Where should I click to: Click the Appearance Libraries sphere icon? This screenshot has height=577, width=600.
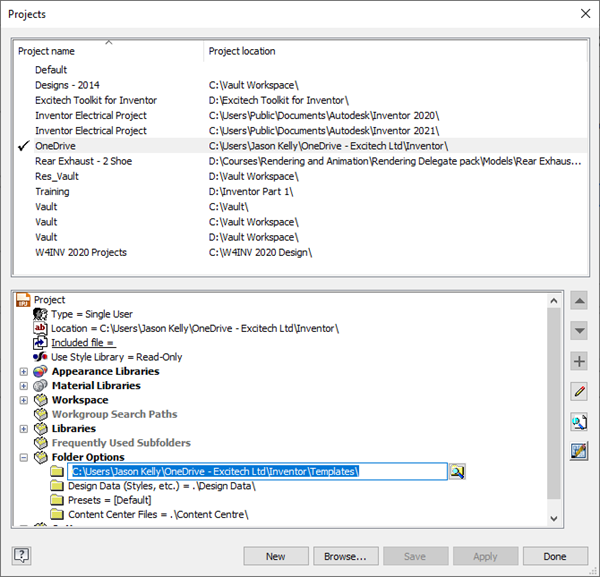point(40,371)
